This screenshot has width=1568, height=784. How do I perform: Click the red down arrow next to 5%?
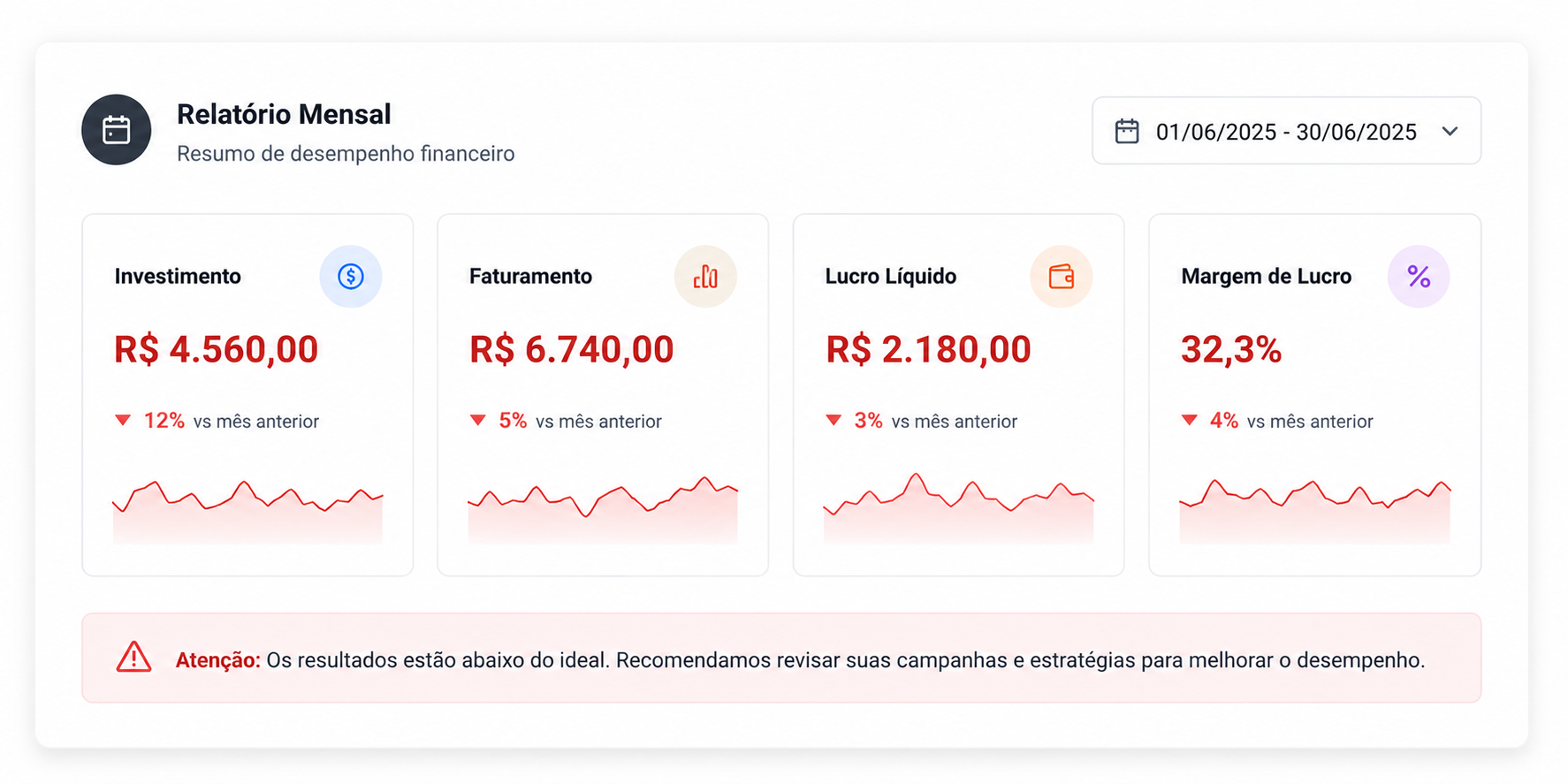[478, 421]
